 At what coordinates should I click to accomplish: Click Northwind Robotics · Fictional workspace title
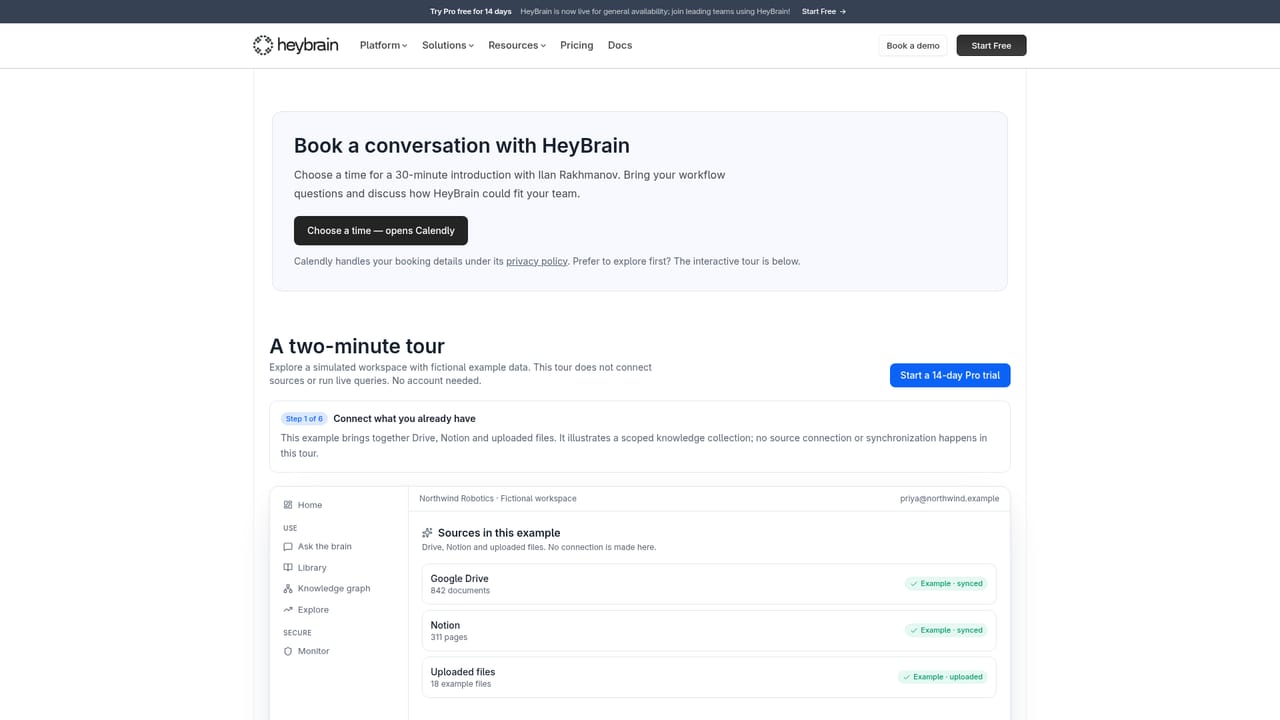click(x=498, y=498)
